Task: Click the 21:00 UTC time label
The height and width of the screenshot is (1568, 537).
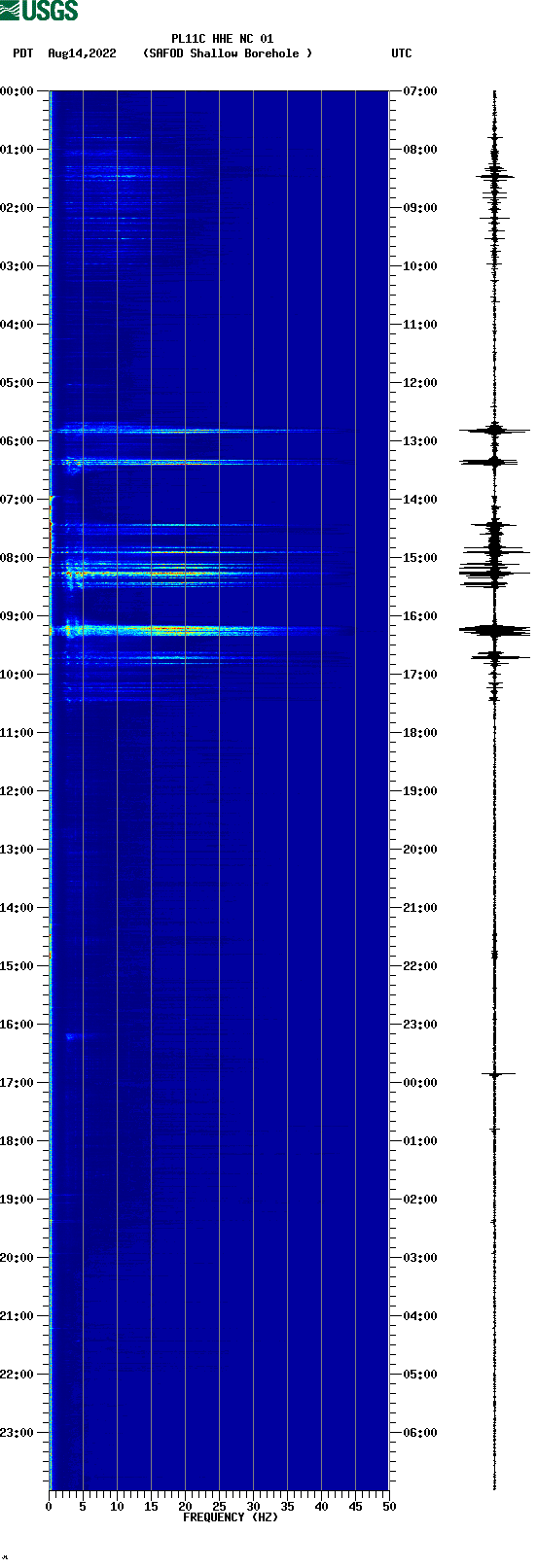Action: click(420, 908)
